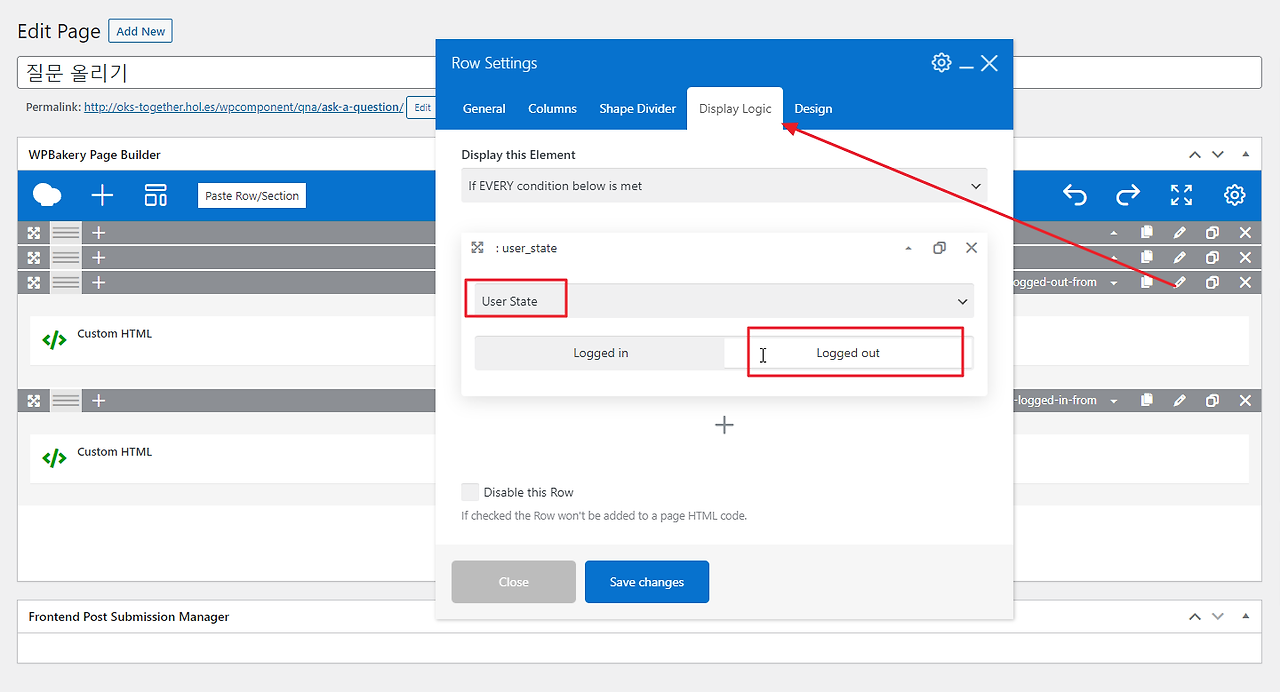Redo the last builder action
Screen dimensions: 1280x692
click(1128, 195)
